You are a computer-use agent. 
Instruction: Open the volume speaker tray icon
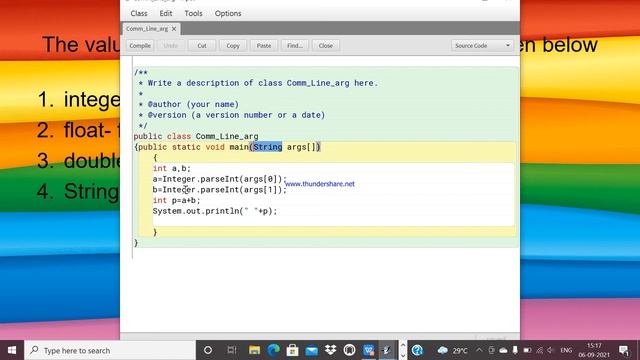(x=551, y=350)
